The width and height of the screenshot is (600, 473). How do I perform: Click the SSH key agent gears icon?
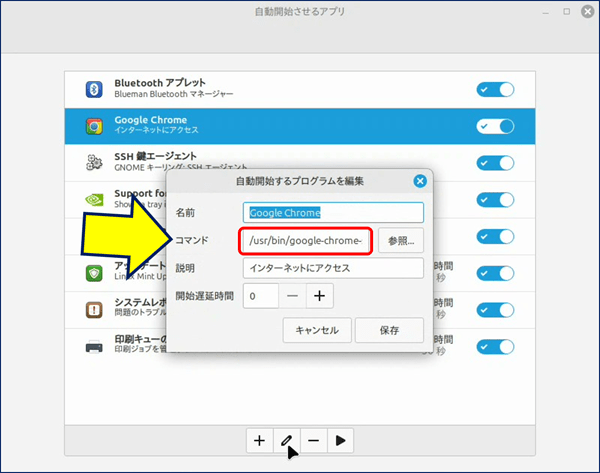point(94,163)
